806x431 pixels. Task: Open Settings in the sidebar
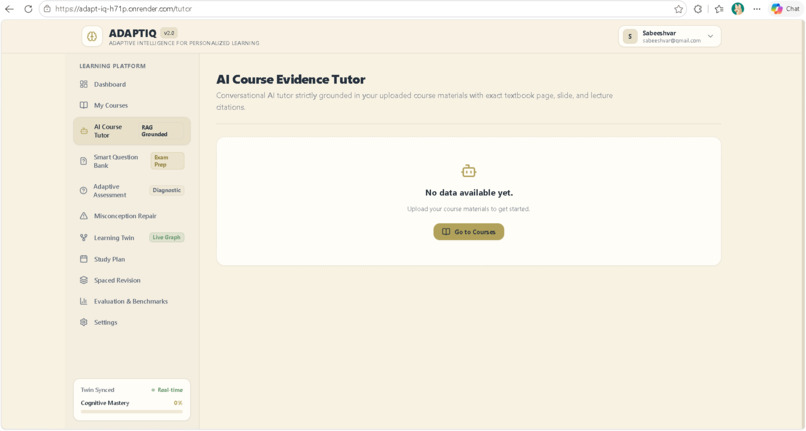[132, 322]
